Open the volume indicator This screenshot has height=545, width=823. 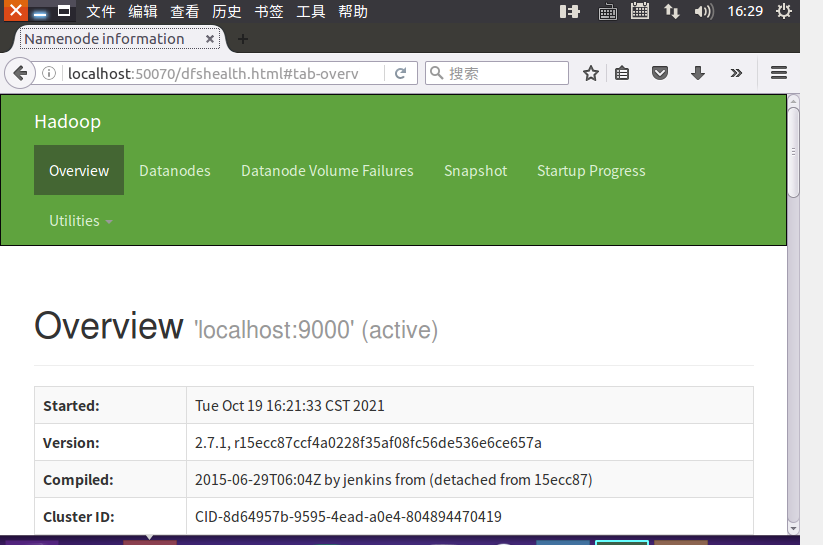(704, 11)
